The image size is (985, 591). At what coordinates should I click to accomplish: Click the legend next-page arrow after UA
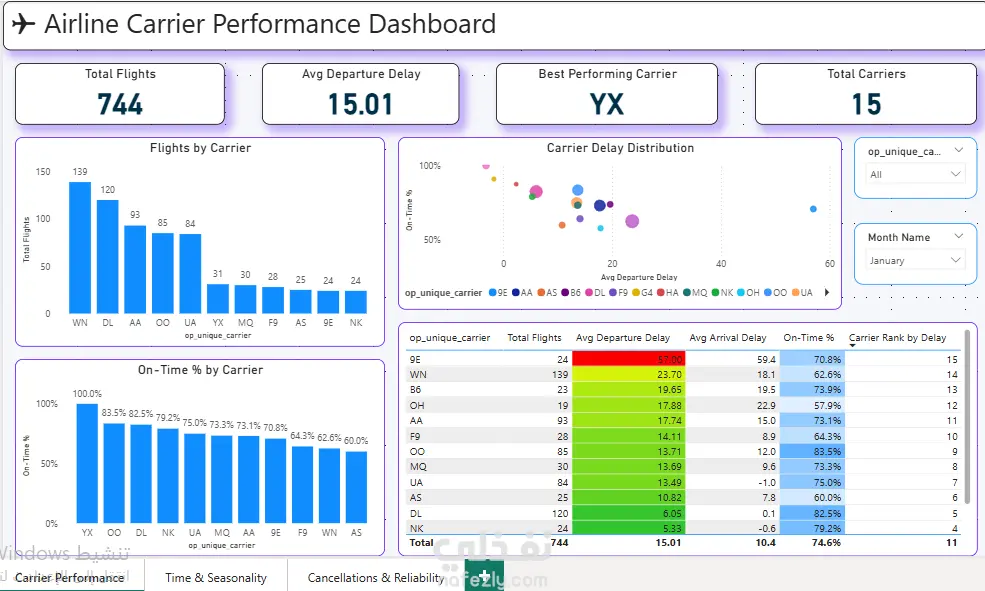click(827, 292)
